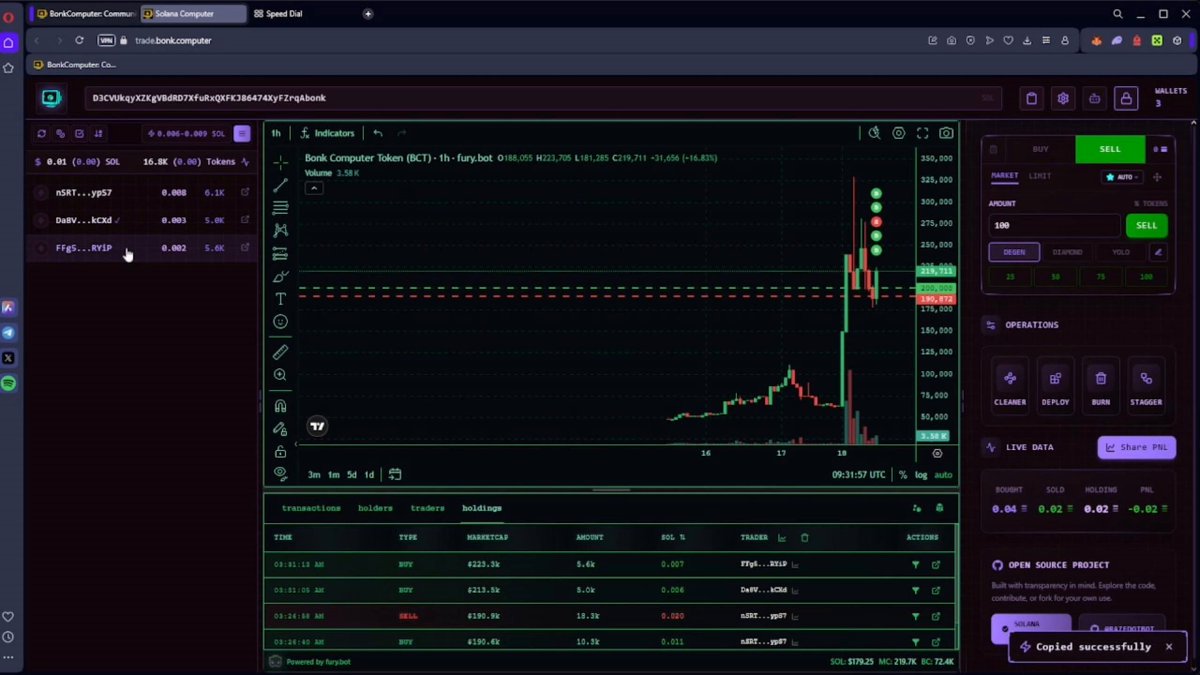Enter fullscreen chart mode
Image resolution: width=1200 pixels, height=675 pixels.
[x=922, y=133]
